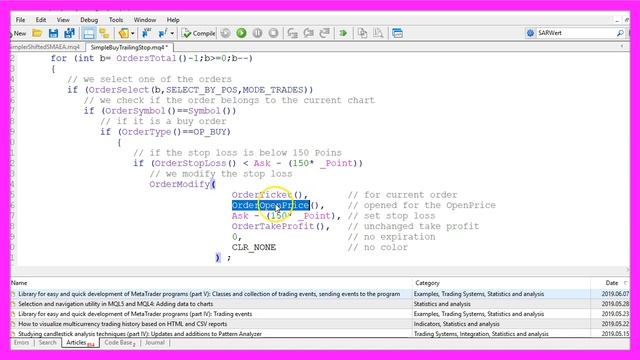Stop debugging with the stop icon

pos(273,33)
